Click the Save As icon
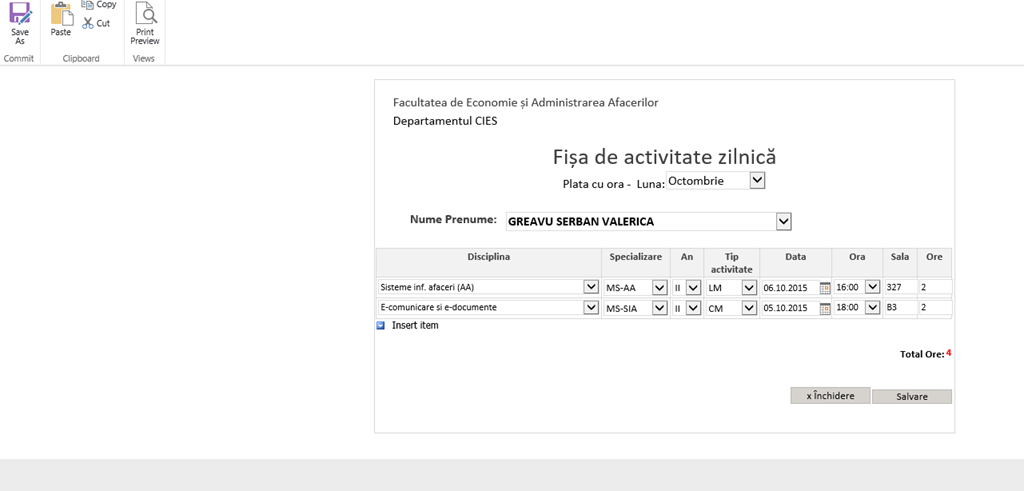The width and height of the screenshot is (1024, 491). click(20, 16)
